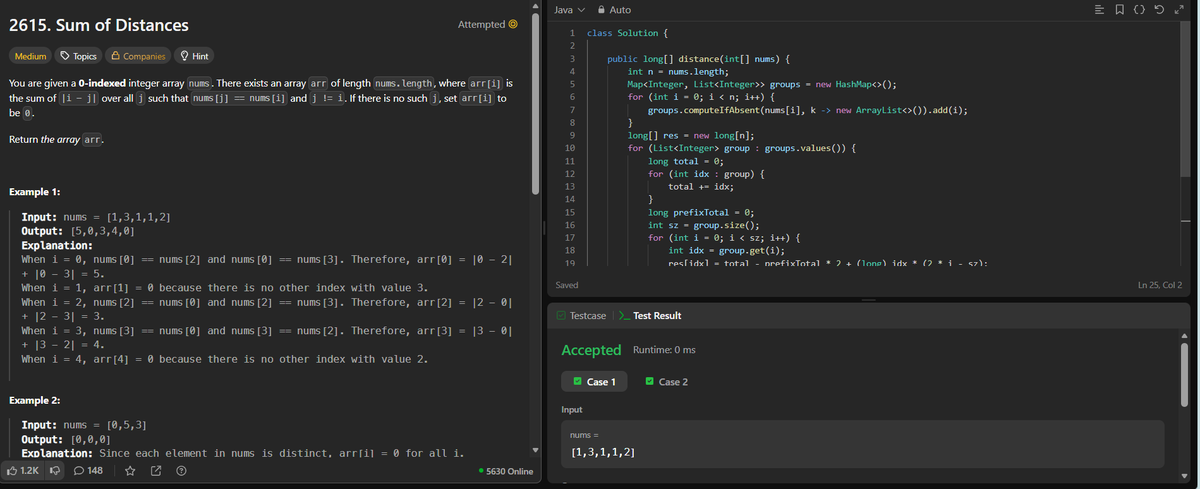The height and width of the screenshot is (489, 1200).
Task: Open the Java language dropdown
Action: 568,9
